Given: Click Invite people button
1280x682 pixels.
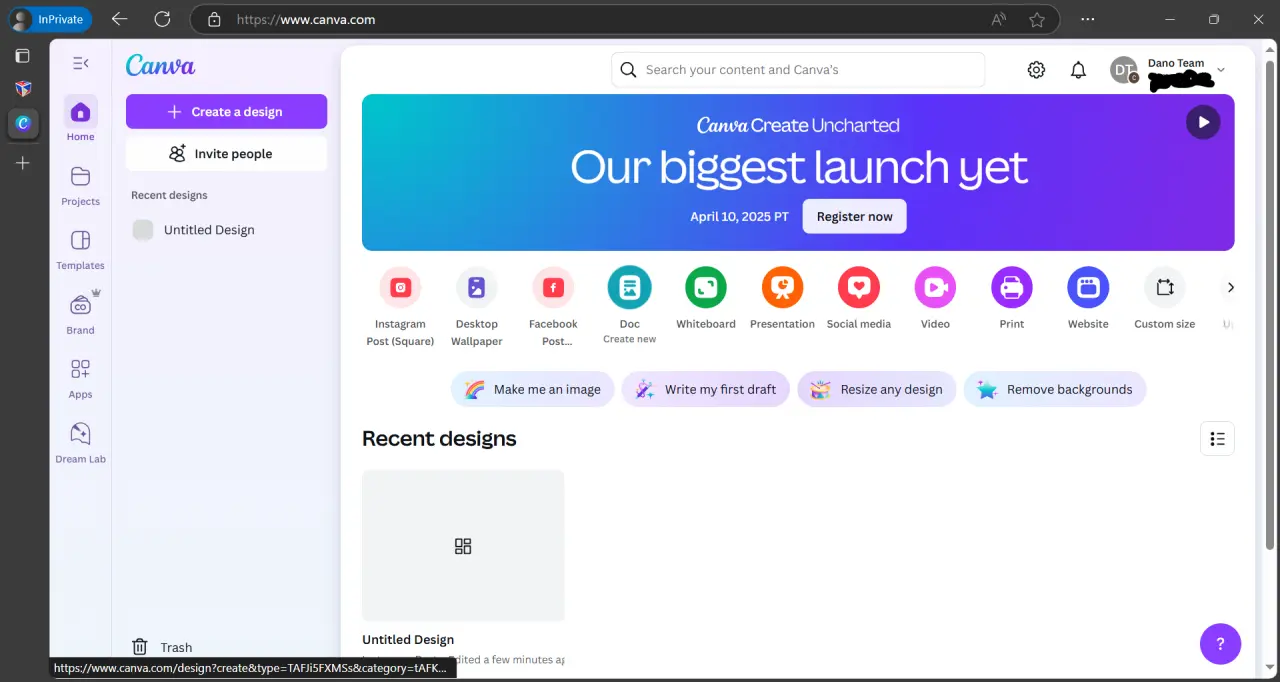Looking at the screenshot, I should click(226, 154).
